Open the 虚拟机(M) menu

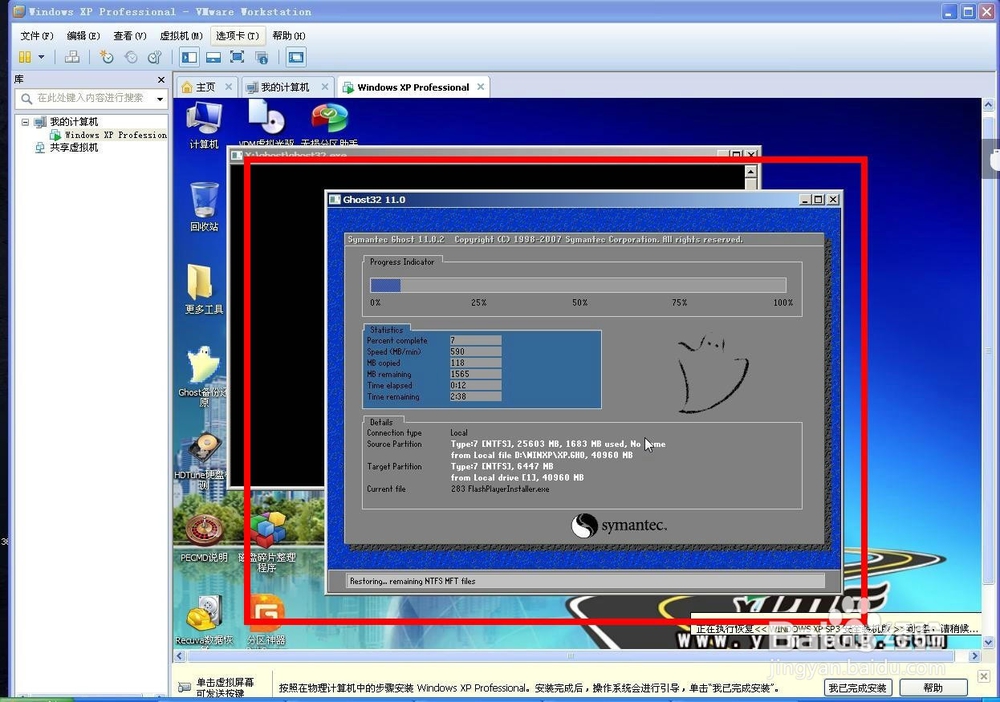coord(181,36)
